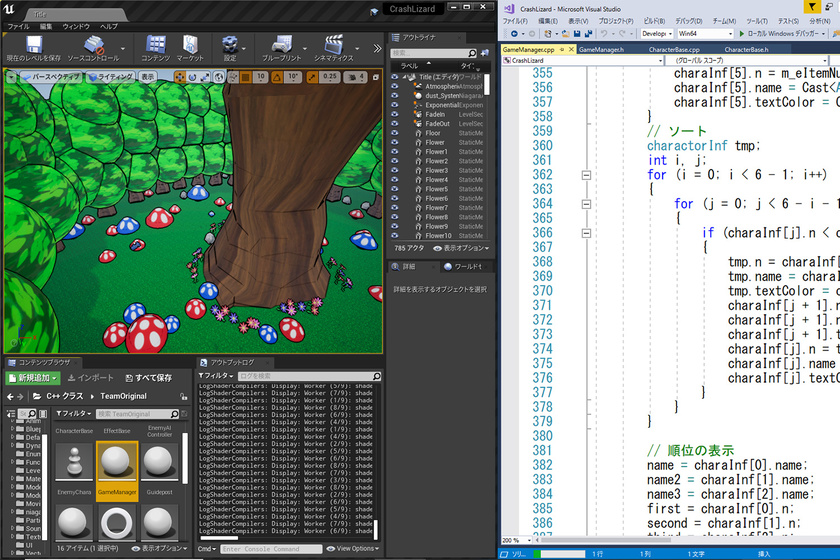Collapse the for loop at line 362

(x=586, y=175)
